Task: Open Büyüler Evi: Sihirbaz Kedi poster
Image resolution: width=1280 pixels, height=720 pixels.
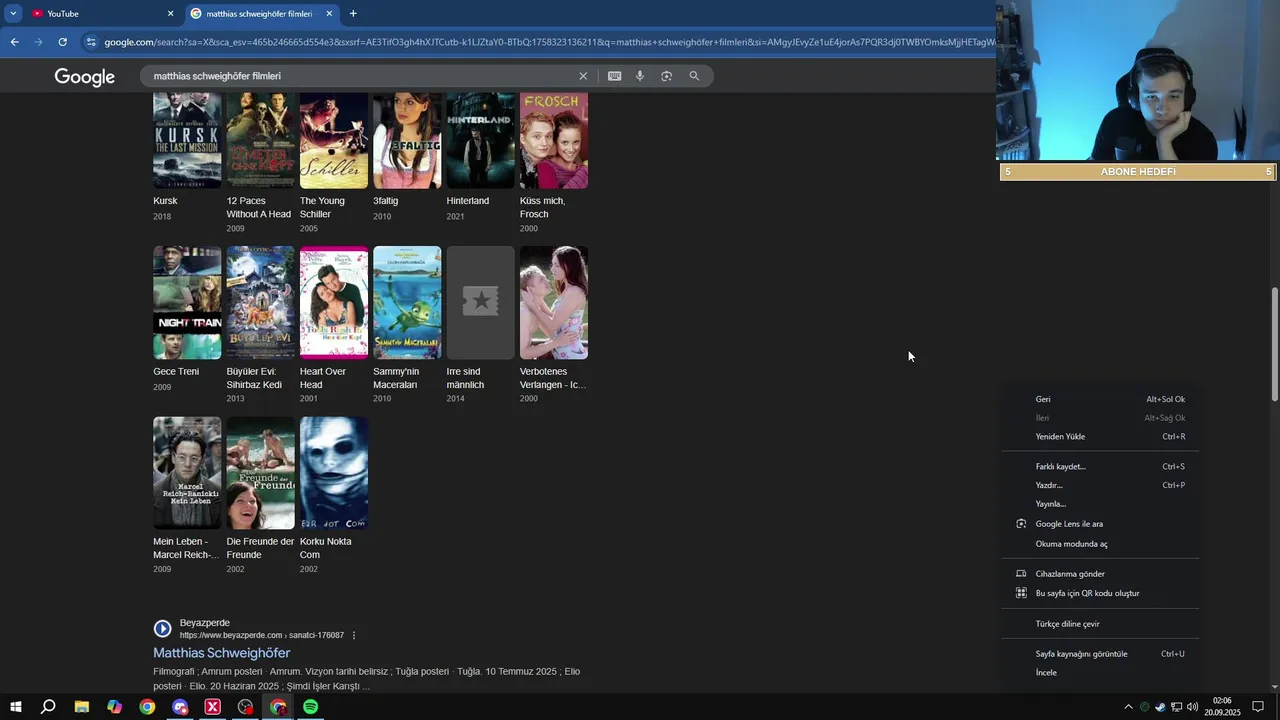Action: [x=260, y=302]
